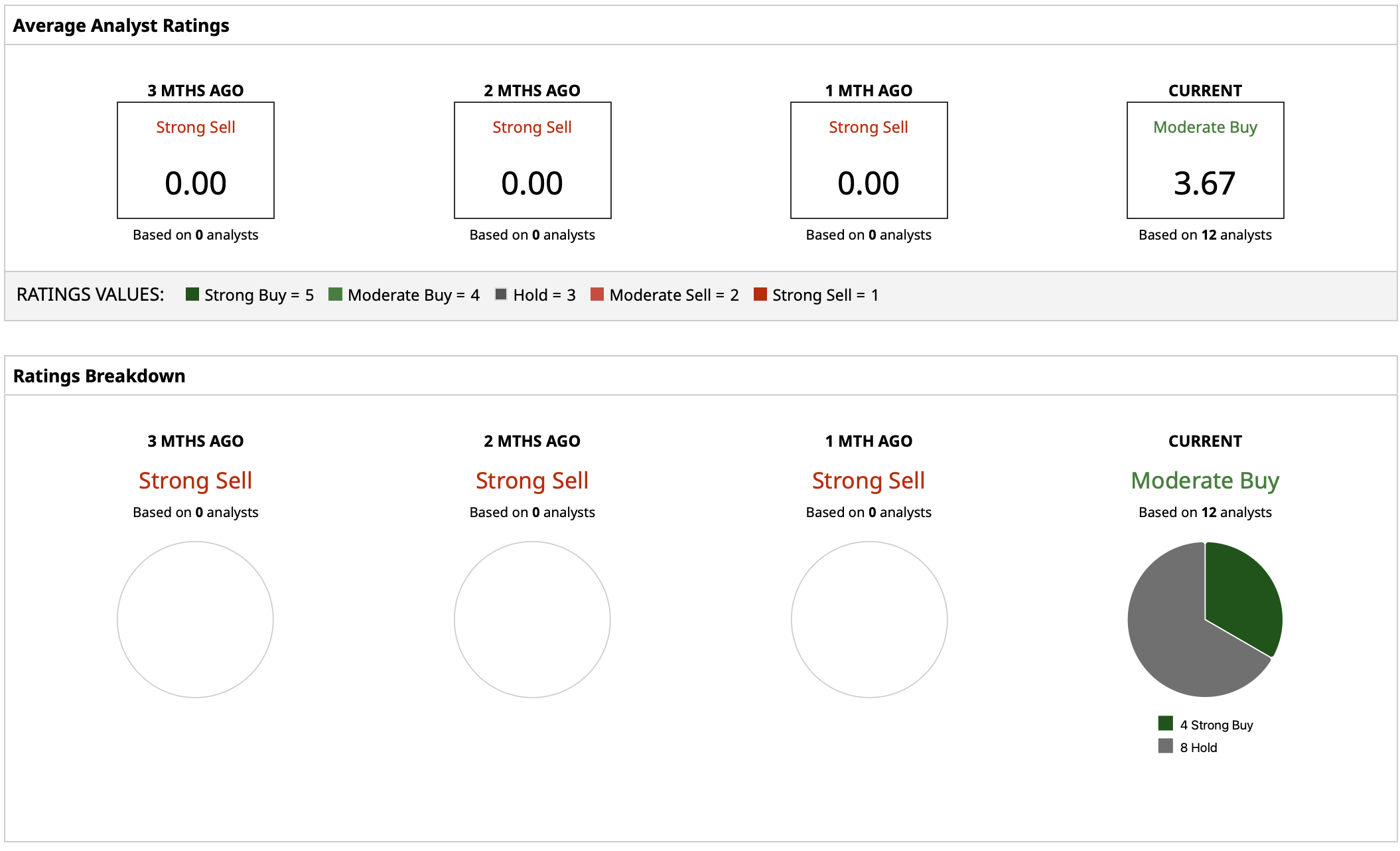Screen dimensions: 1400x851
Task: Click the 2 MTHS AGO 0.00 rating value
Action: [532, 183]
